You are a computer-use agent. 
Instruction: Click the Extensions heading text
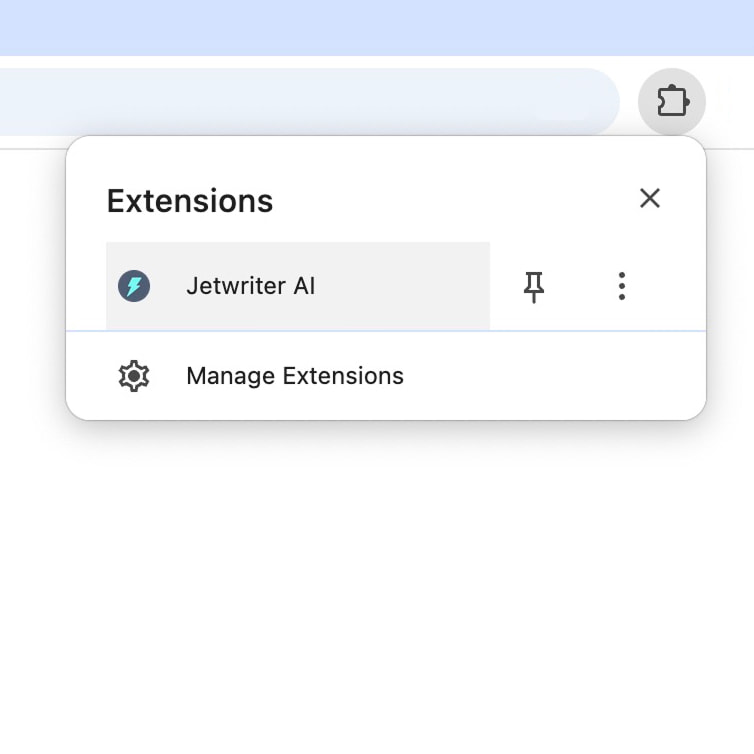pos(190,201)
